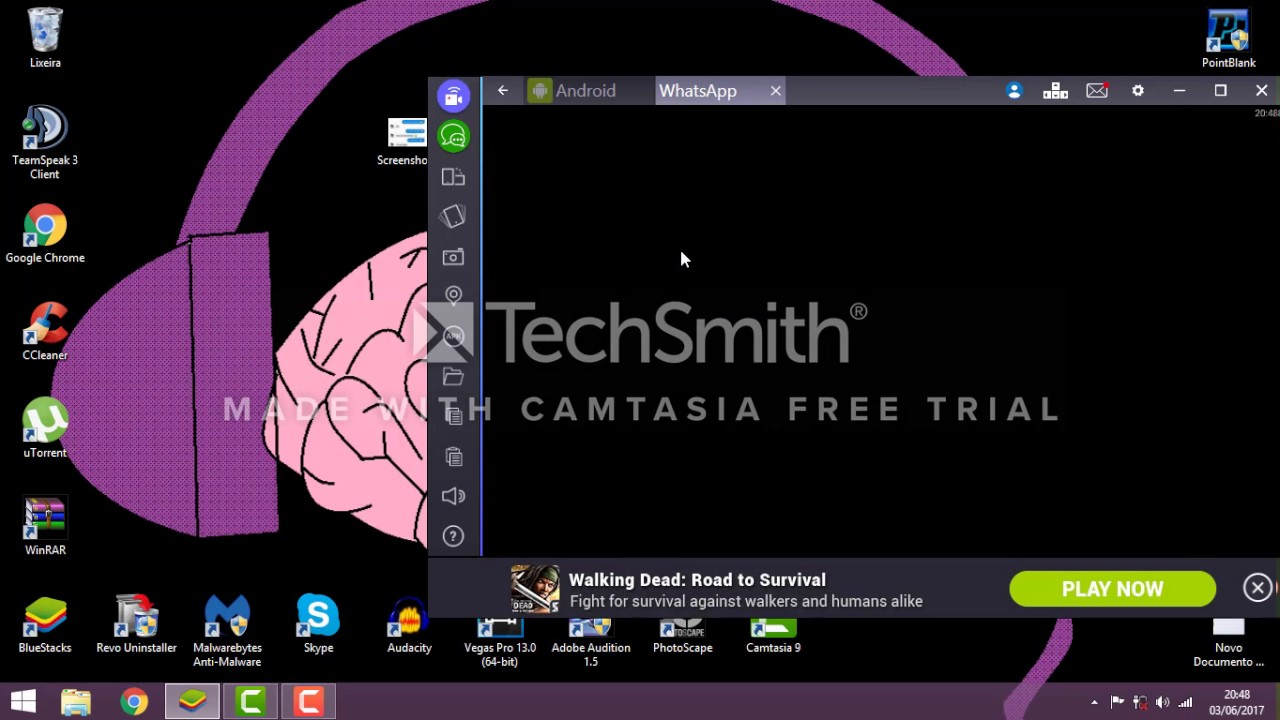Click the Walking Dead game thumbnail

tap(535, 589)
